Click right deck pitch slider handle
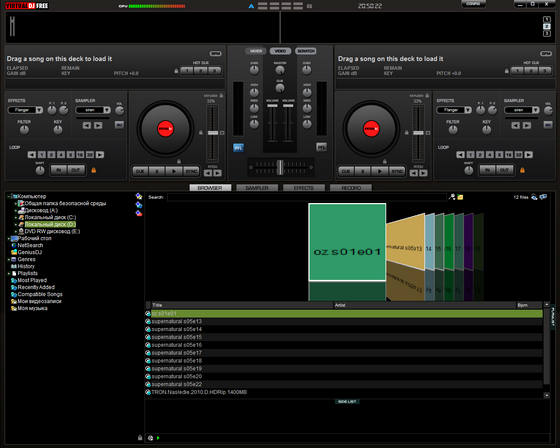Screen dimensions: 560x448 [x=418, y=133]
